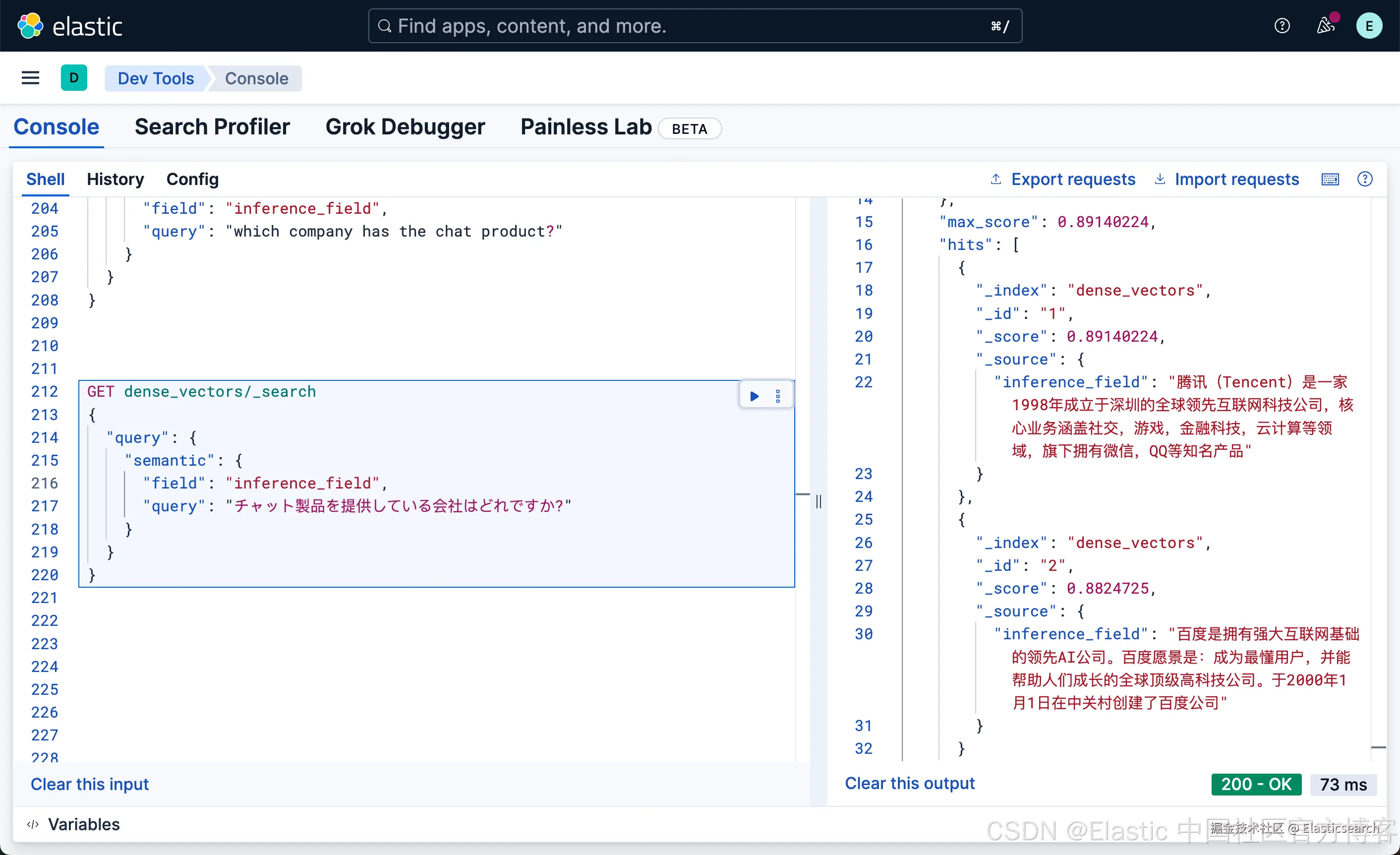This screenshot has width=1400, height=855.
Task: Click the green D space selector
Action: click(x=74, y=78)
